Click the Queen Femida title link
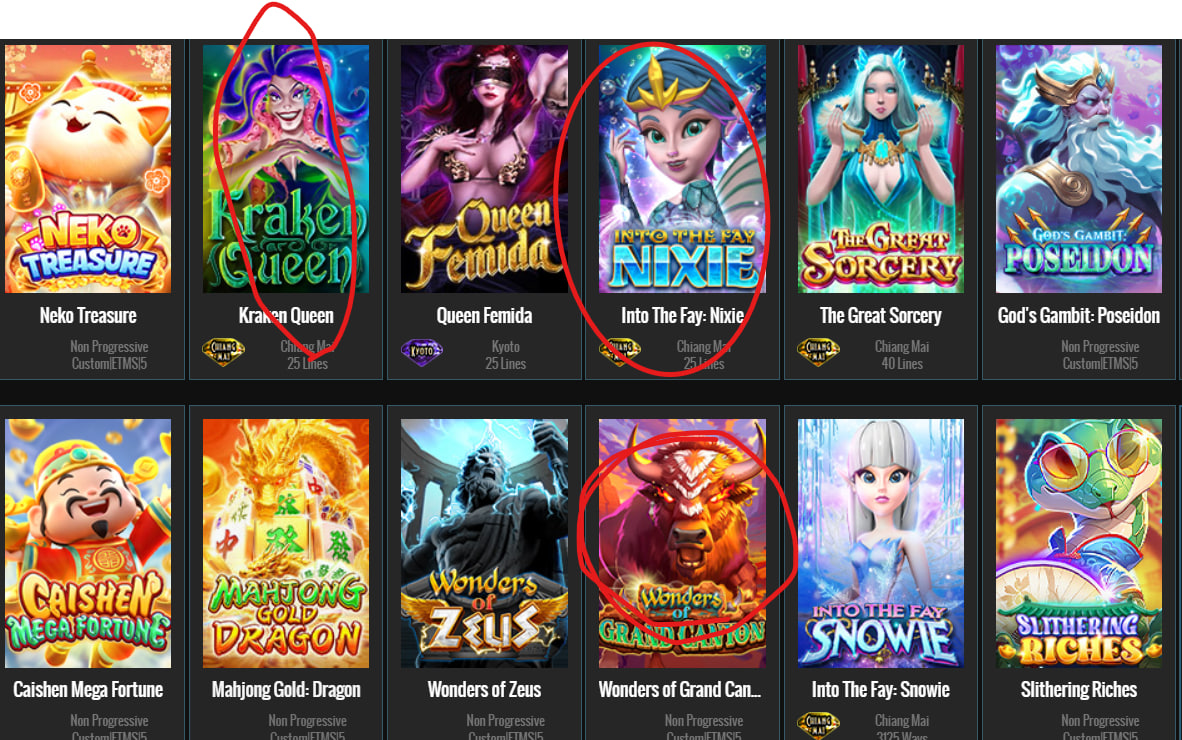Image resolution: width=1182 pixels, height=740 pixels. click(x=484, y=316)
